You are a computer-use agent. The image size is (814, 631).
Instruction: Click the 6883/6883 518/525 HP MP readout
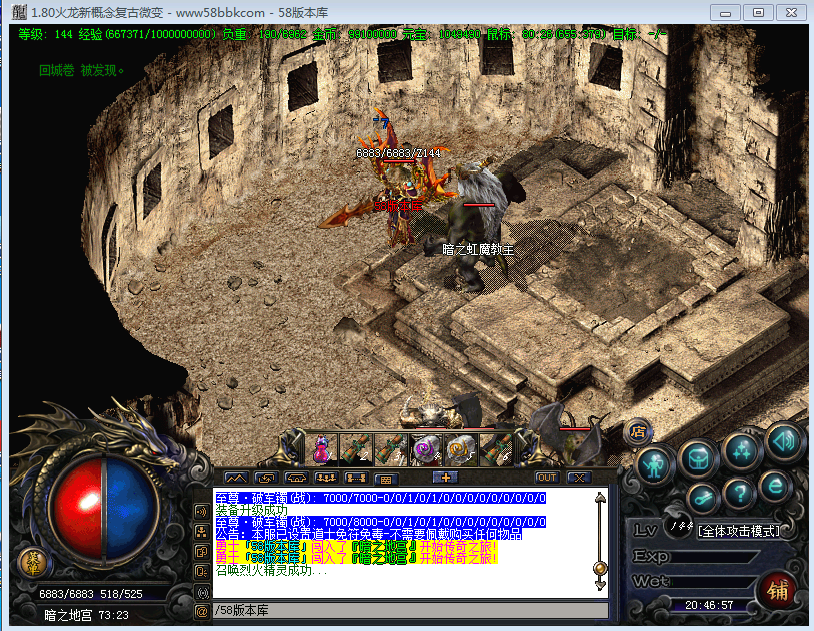pos(91,594)
